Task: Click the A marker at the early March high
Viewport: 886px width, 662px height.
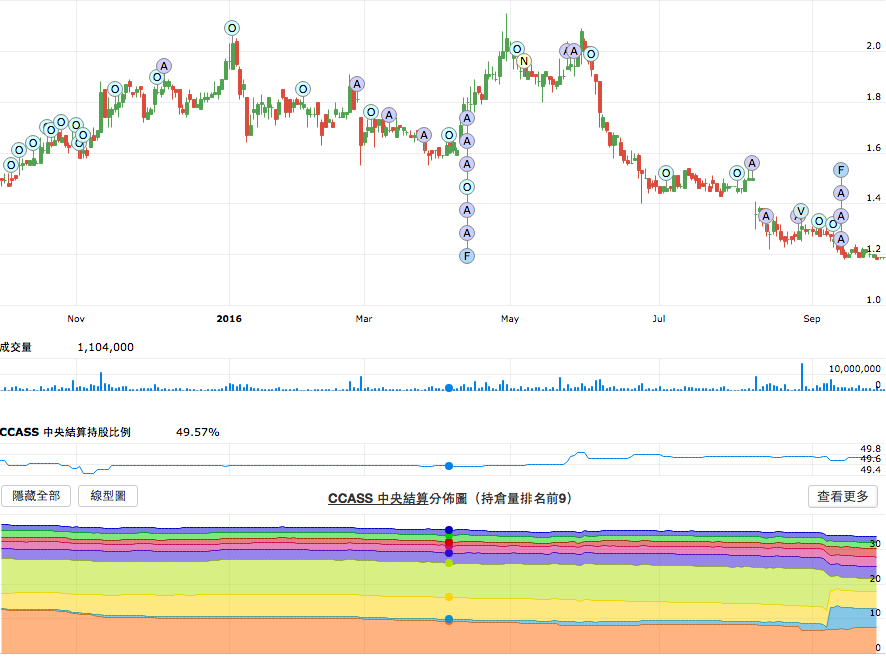Action: click(x=356, y=83)
